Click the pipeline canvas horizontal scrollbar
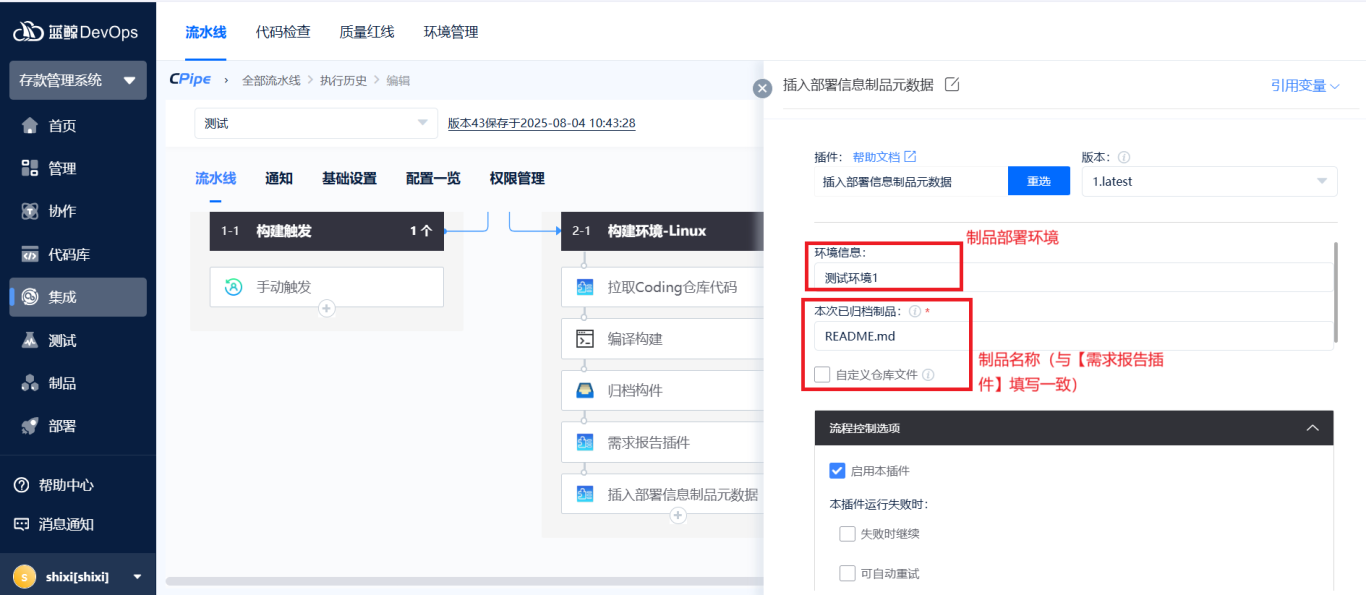1366x595 pixels. [x=465, y=581]
